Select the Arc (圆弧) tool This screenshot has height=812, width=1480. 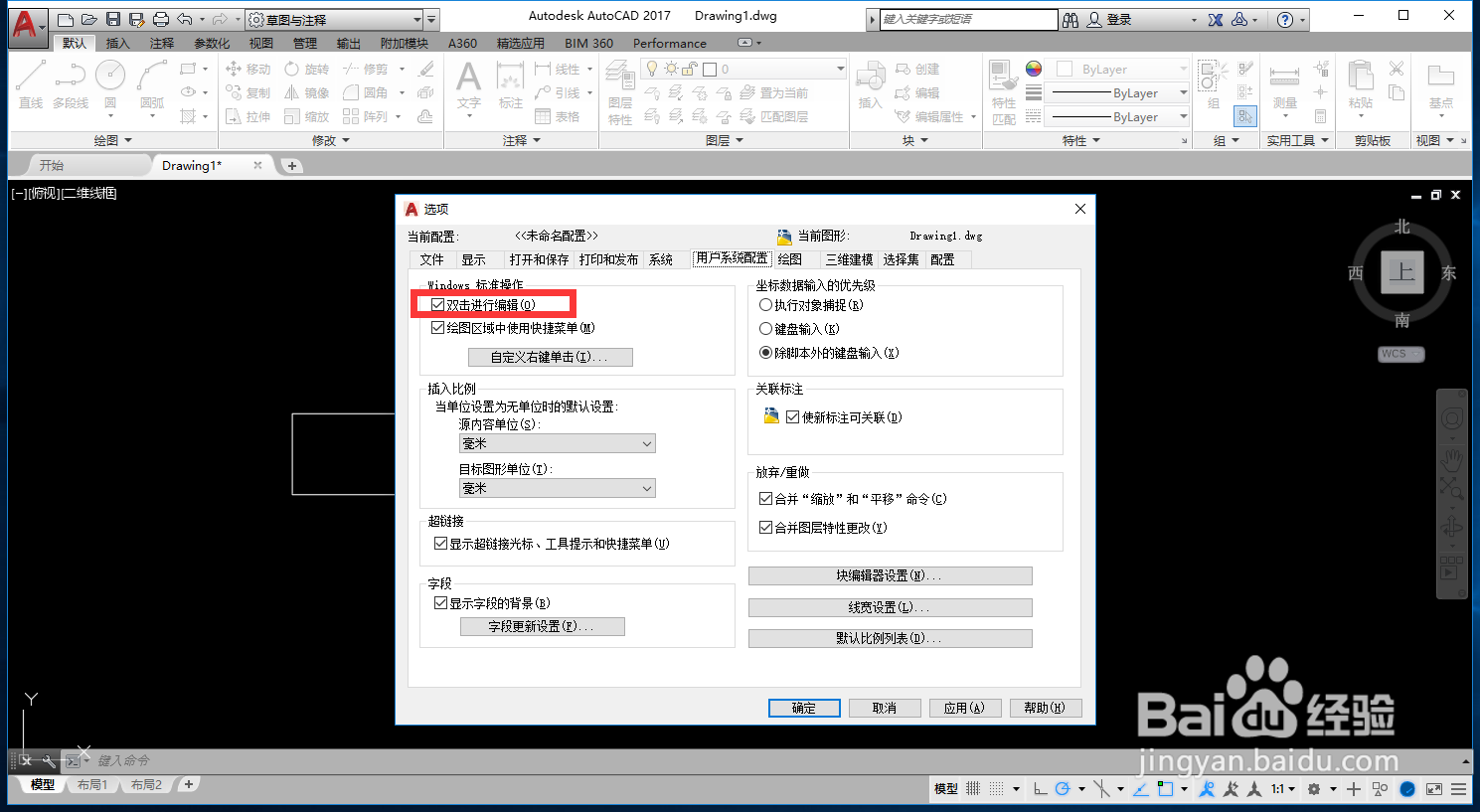coord(152,83)
